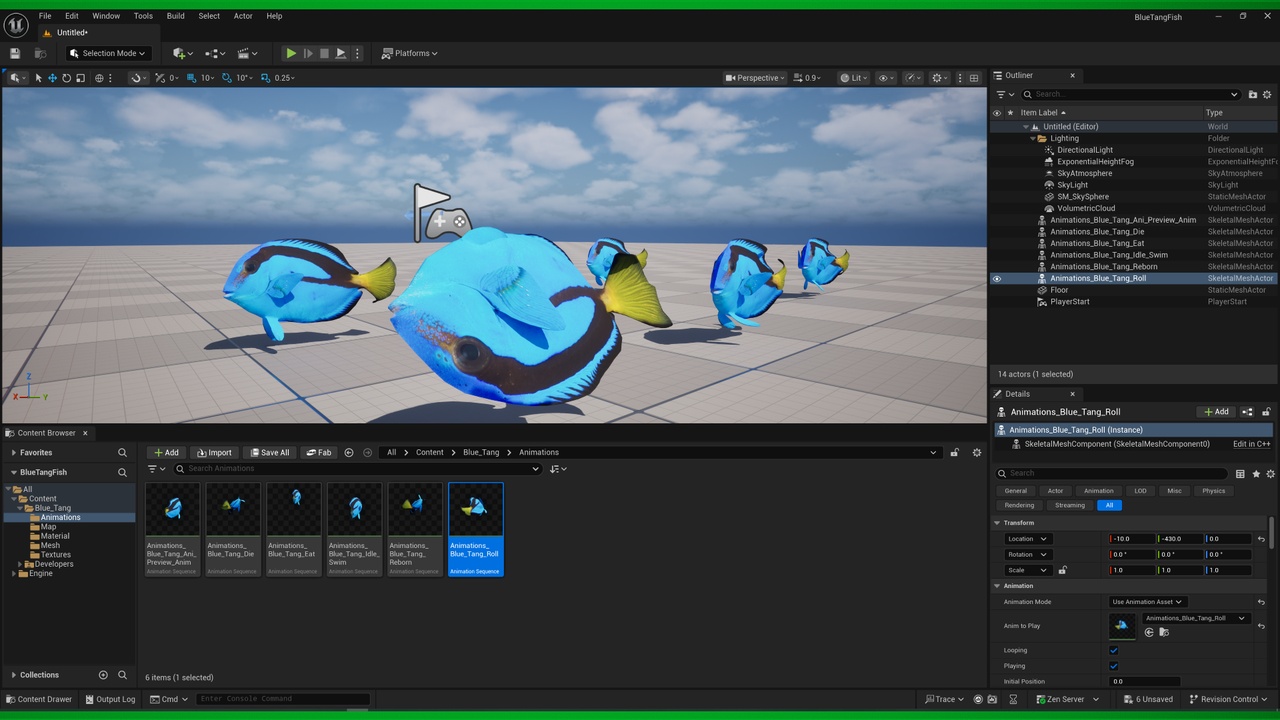Viewport: 1280px width, 720px height.
Task: Open the Output Log panel
Action: 110,699
